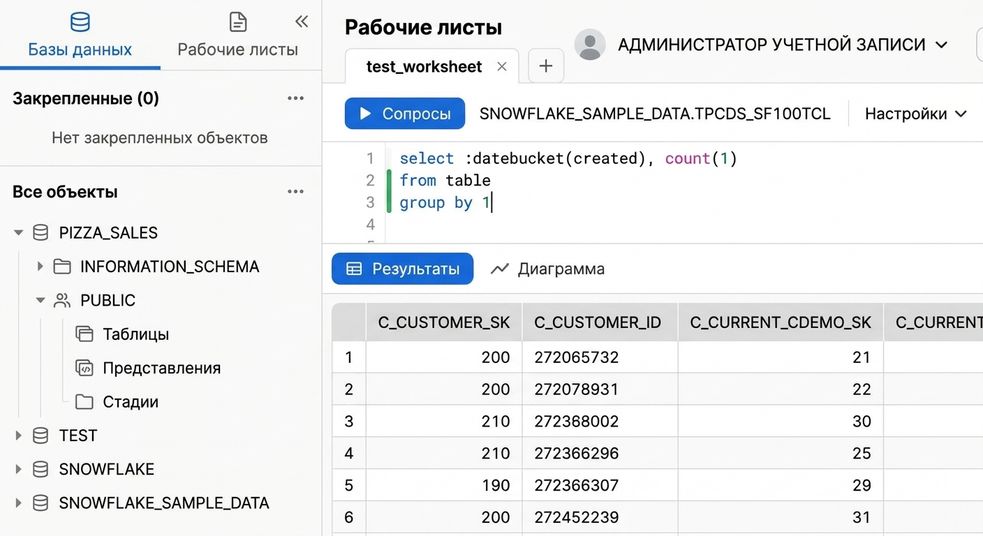
Task: Click the Рабочие листы page heading
Action: (x=423, y=28)
